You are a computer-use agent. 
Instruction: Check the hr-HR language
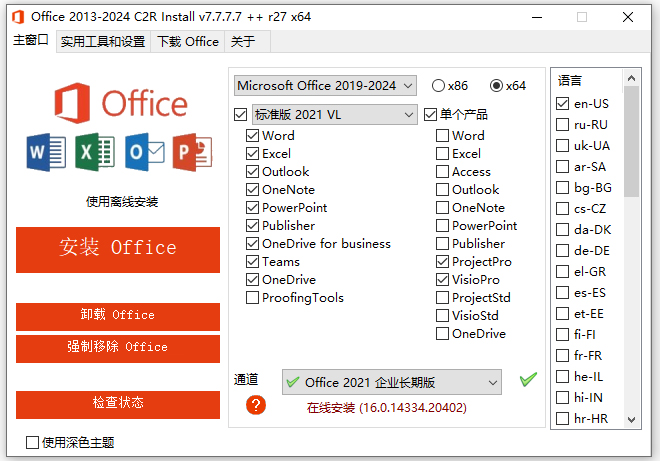pos(563,419)
